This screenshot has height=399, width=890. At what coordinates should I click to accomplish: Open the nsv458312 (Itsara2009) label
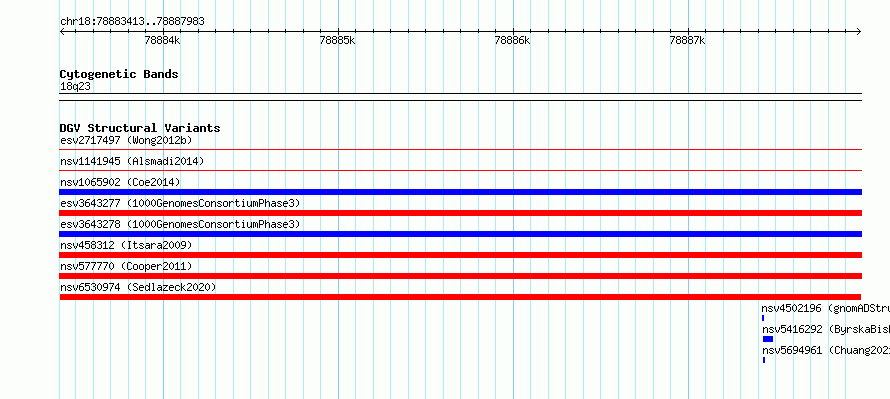point(126,245)
